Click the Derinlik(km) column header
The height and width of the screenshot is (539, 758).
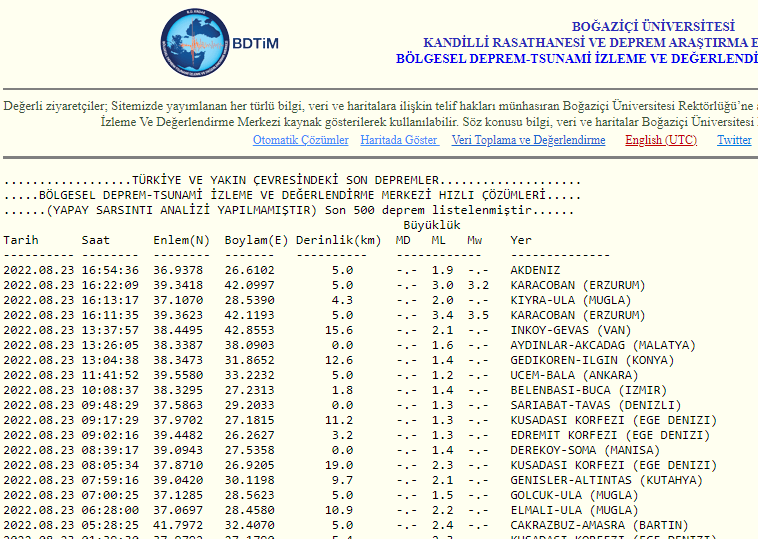coord(338,240)
